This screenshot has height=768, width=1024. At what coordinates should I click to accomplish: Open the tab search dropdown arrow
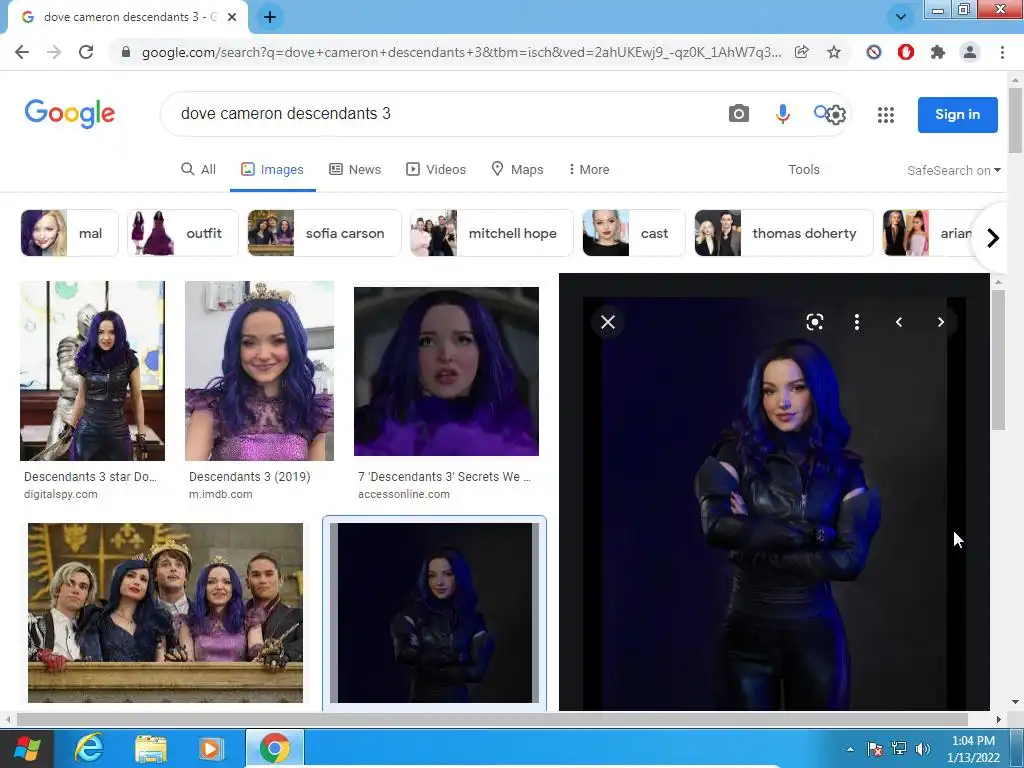tap(901, 17)
